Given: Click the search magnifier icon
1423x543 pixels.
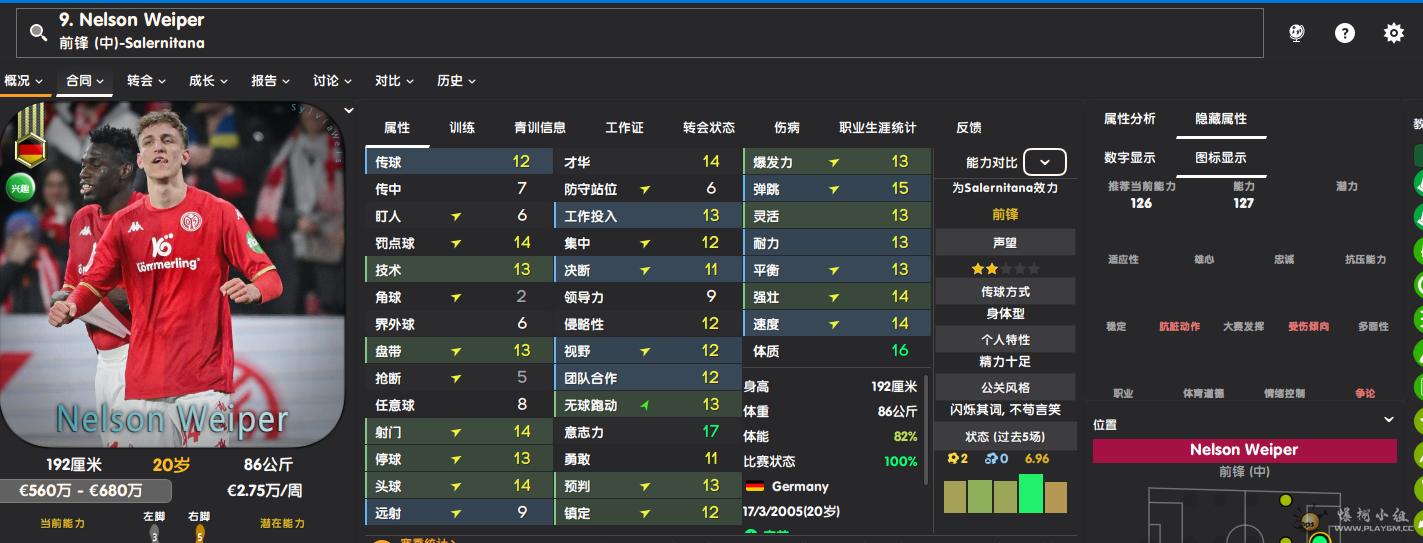Looking at the screenshot, I should point(38,32).
